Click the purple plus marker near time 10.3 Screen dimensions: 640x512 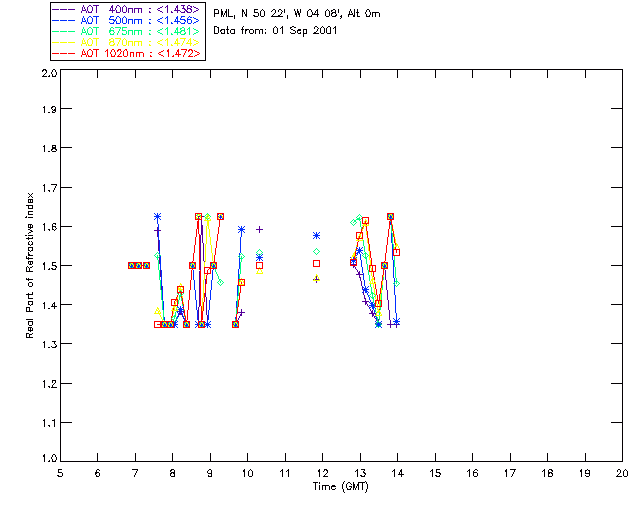point(259,230)
